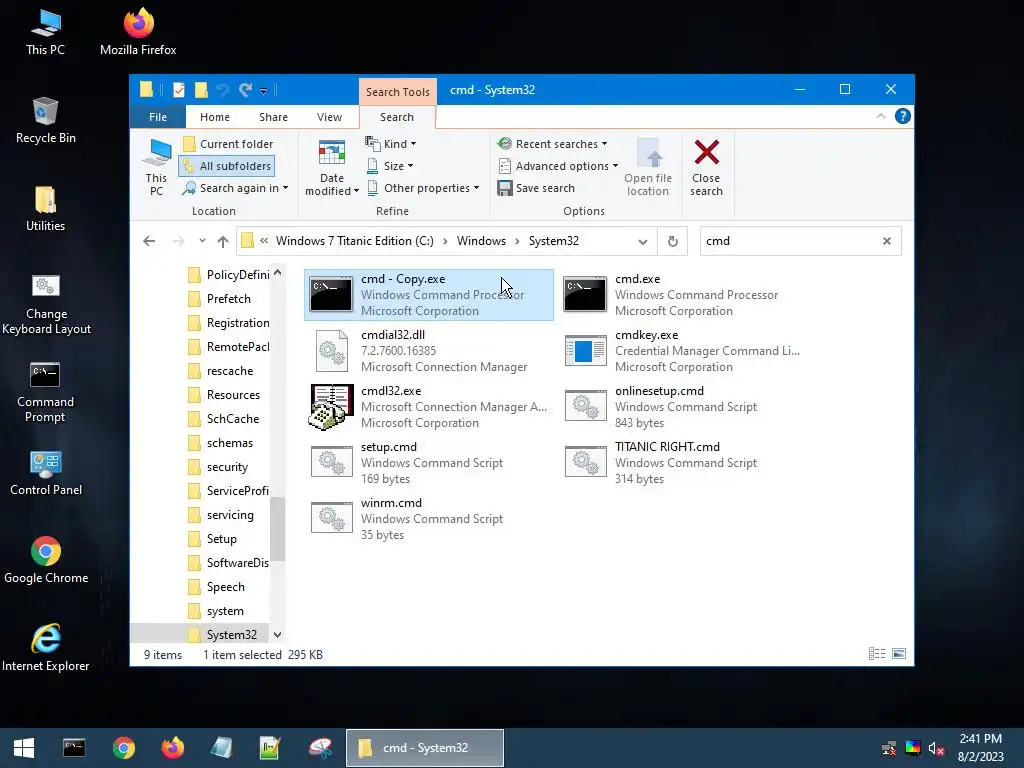Screen dimensions: 1024x768
Task: Toggle All subfolders search scope
Action: point(227,166)
